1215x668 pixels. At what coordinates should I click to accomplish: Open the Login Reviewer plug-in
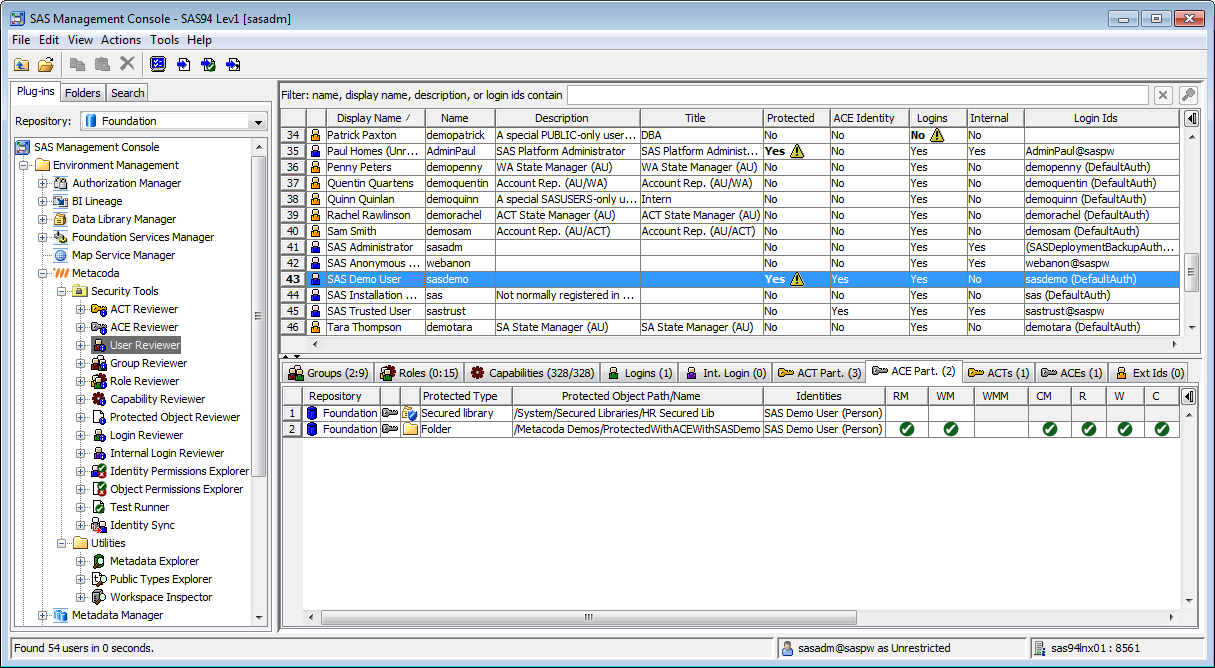(146, 435)
